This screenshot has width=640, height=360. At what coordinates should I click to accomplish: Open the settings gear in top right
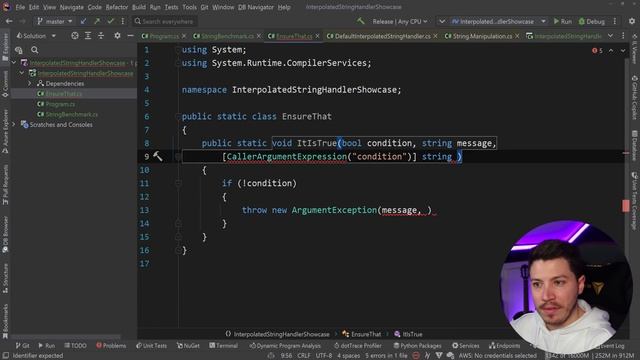coord(632,21)
